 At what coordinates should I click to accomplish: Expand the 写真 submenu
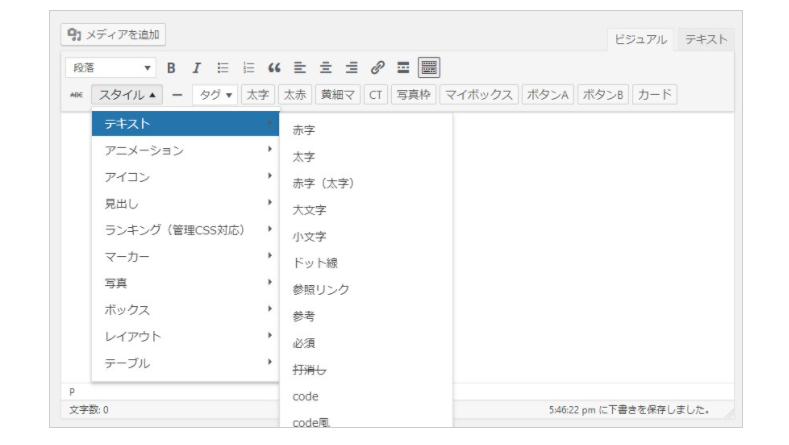tap(185, 283)
